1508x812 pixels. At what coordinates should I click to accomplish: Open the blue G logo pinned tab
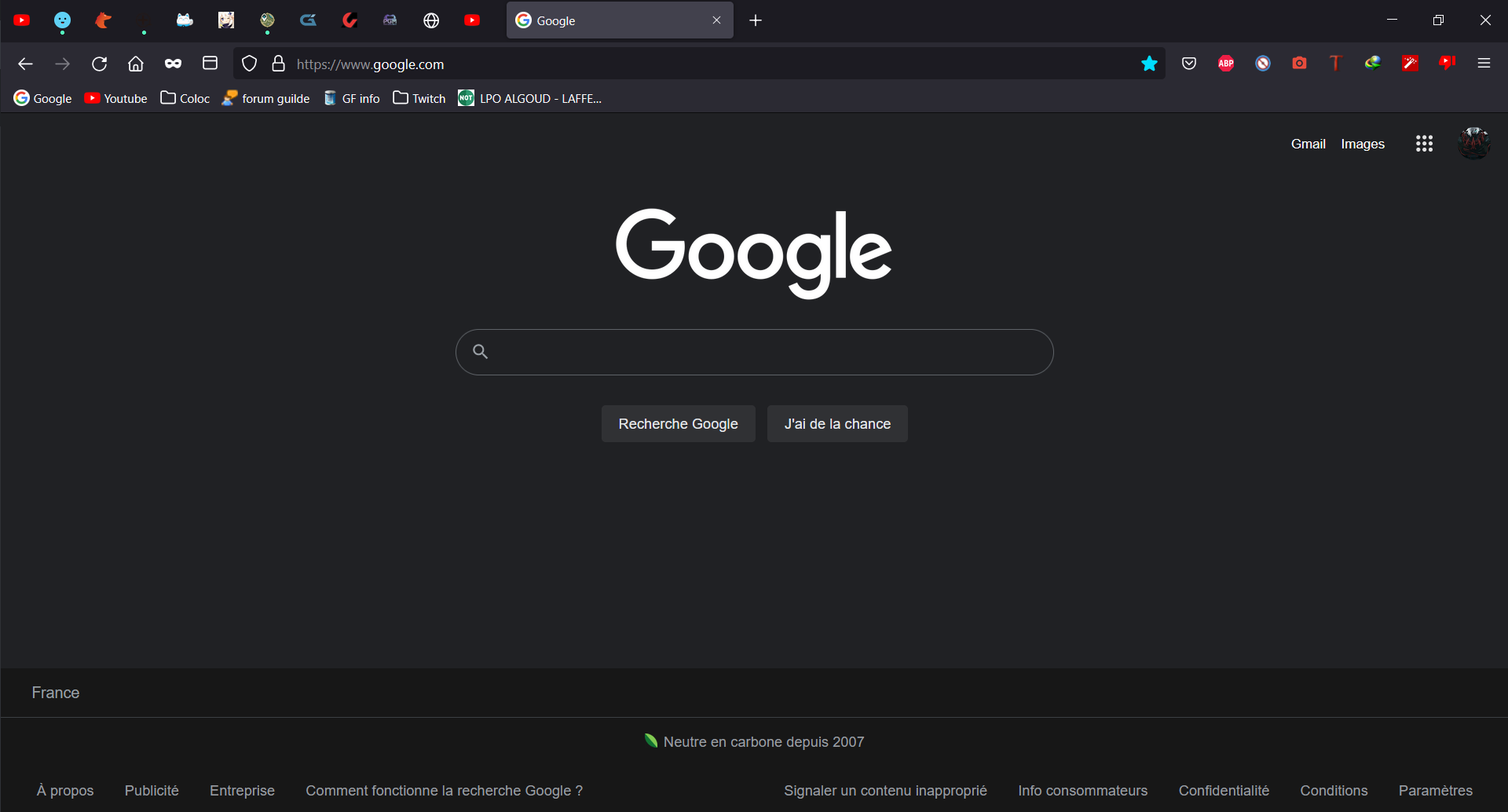[x=308, y=20]
